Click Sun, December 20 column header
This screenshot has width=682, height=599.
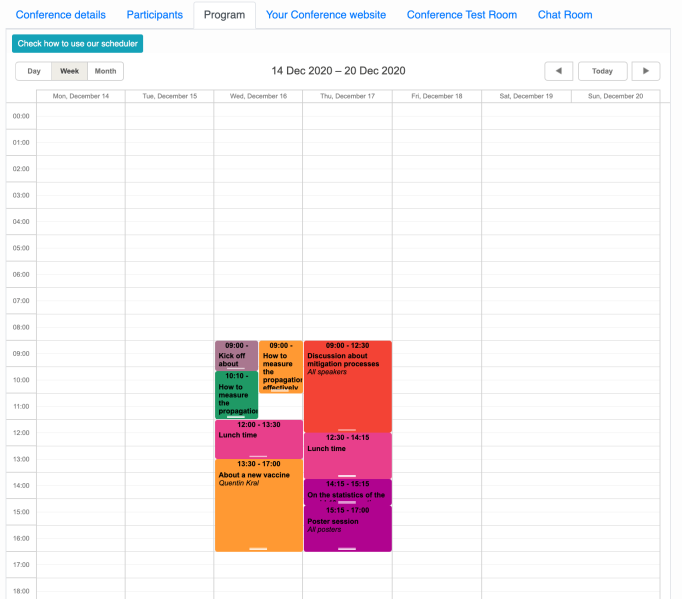point(615,96)
